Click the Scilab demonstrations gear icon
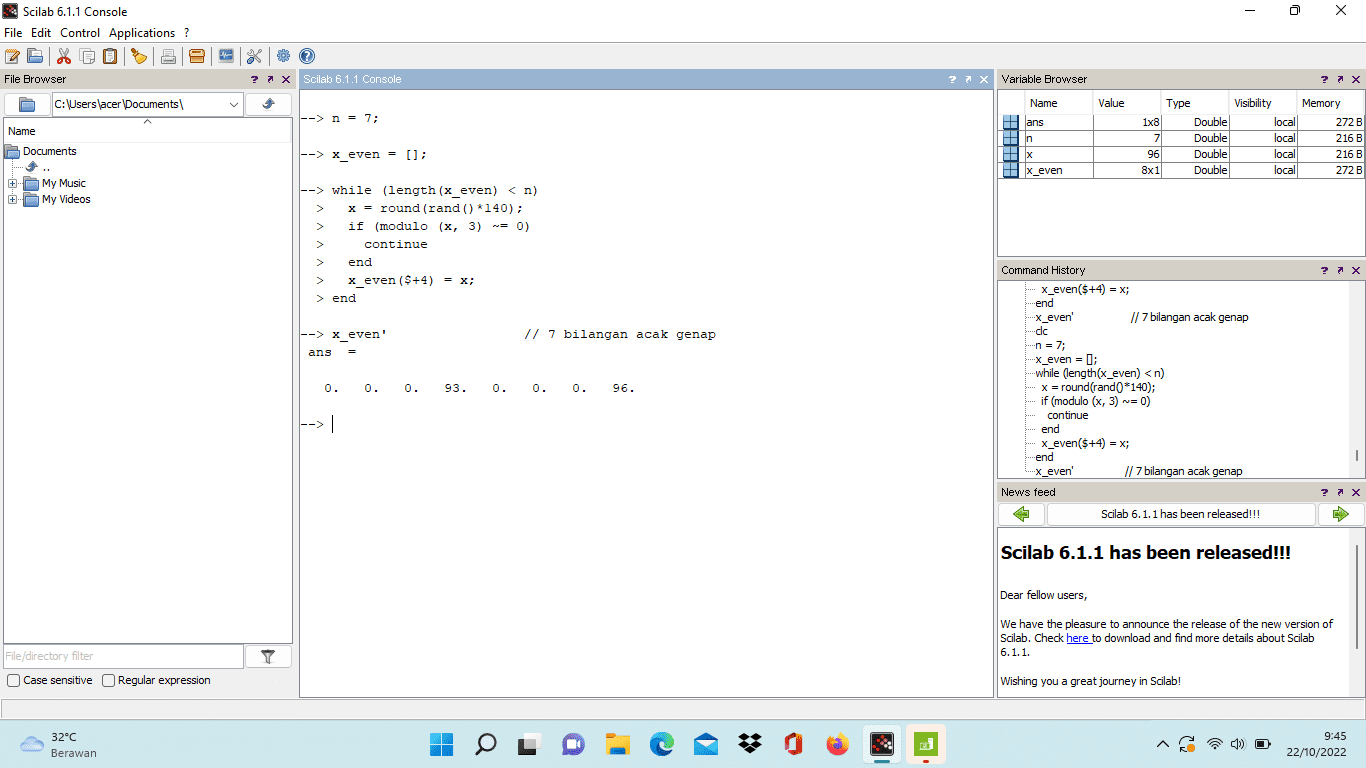The width and height of the screenshot is (1366, 768). (x=284, y=56)
